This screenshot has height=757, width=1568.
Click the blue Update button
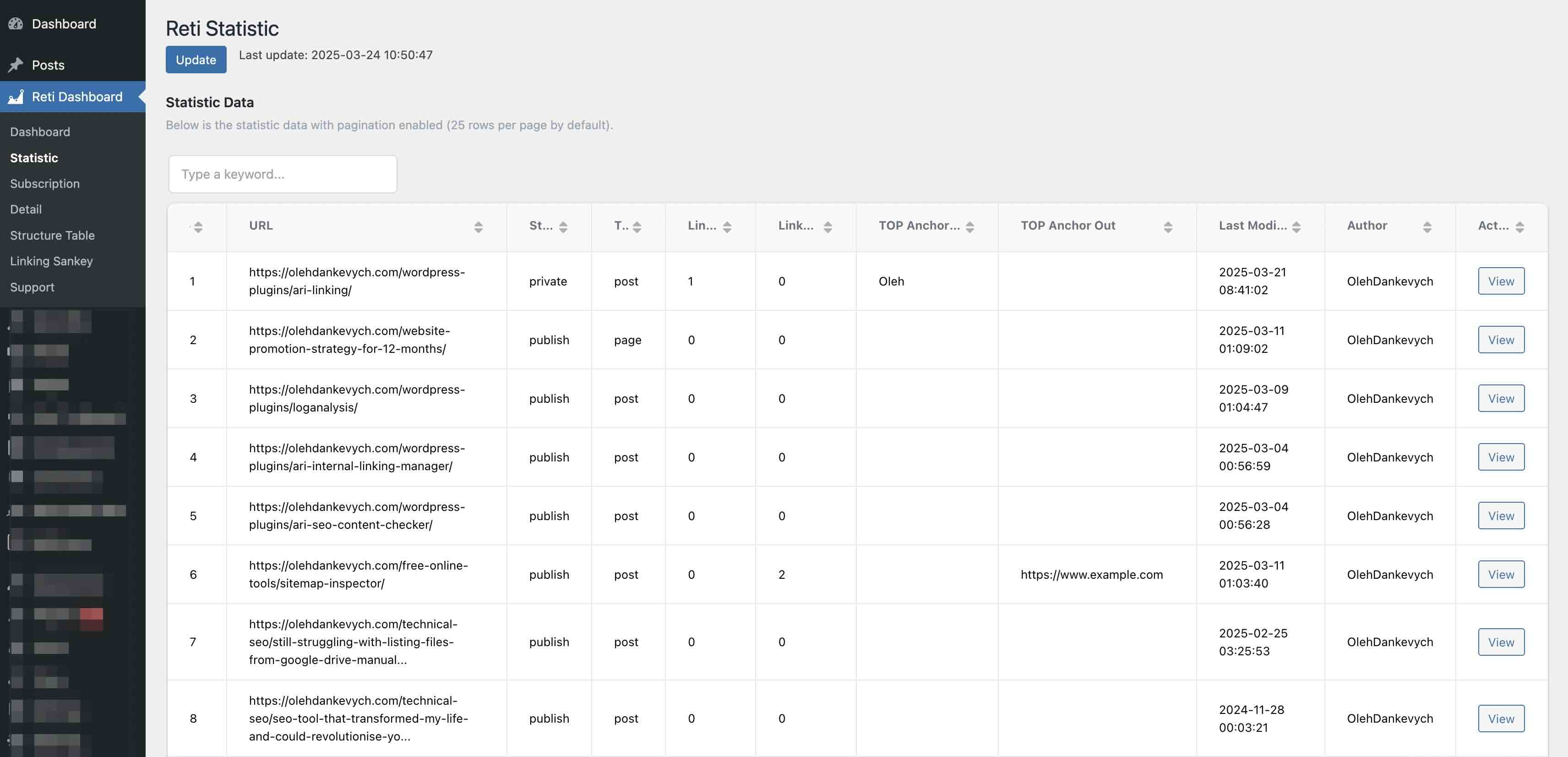196,60
